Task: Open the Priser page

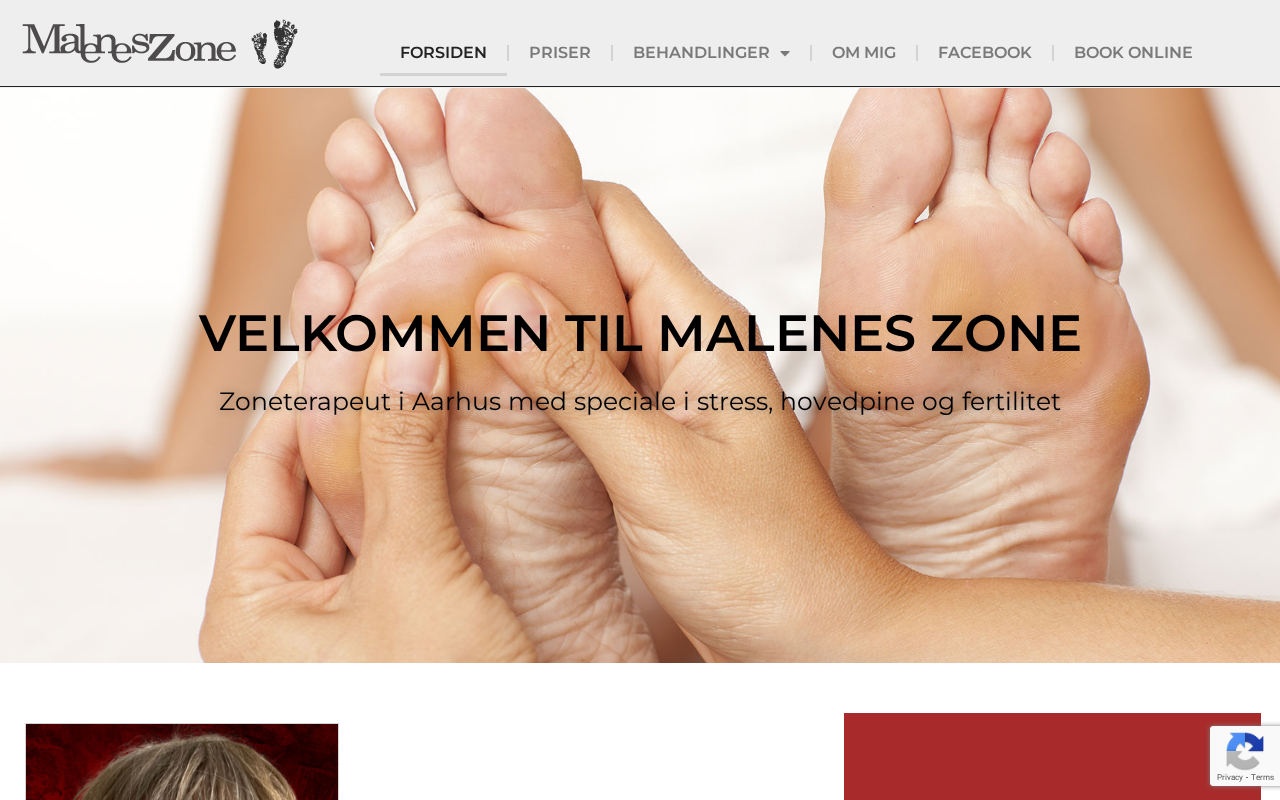Action: (560, 53)
